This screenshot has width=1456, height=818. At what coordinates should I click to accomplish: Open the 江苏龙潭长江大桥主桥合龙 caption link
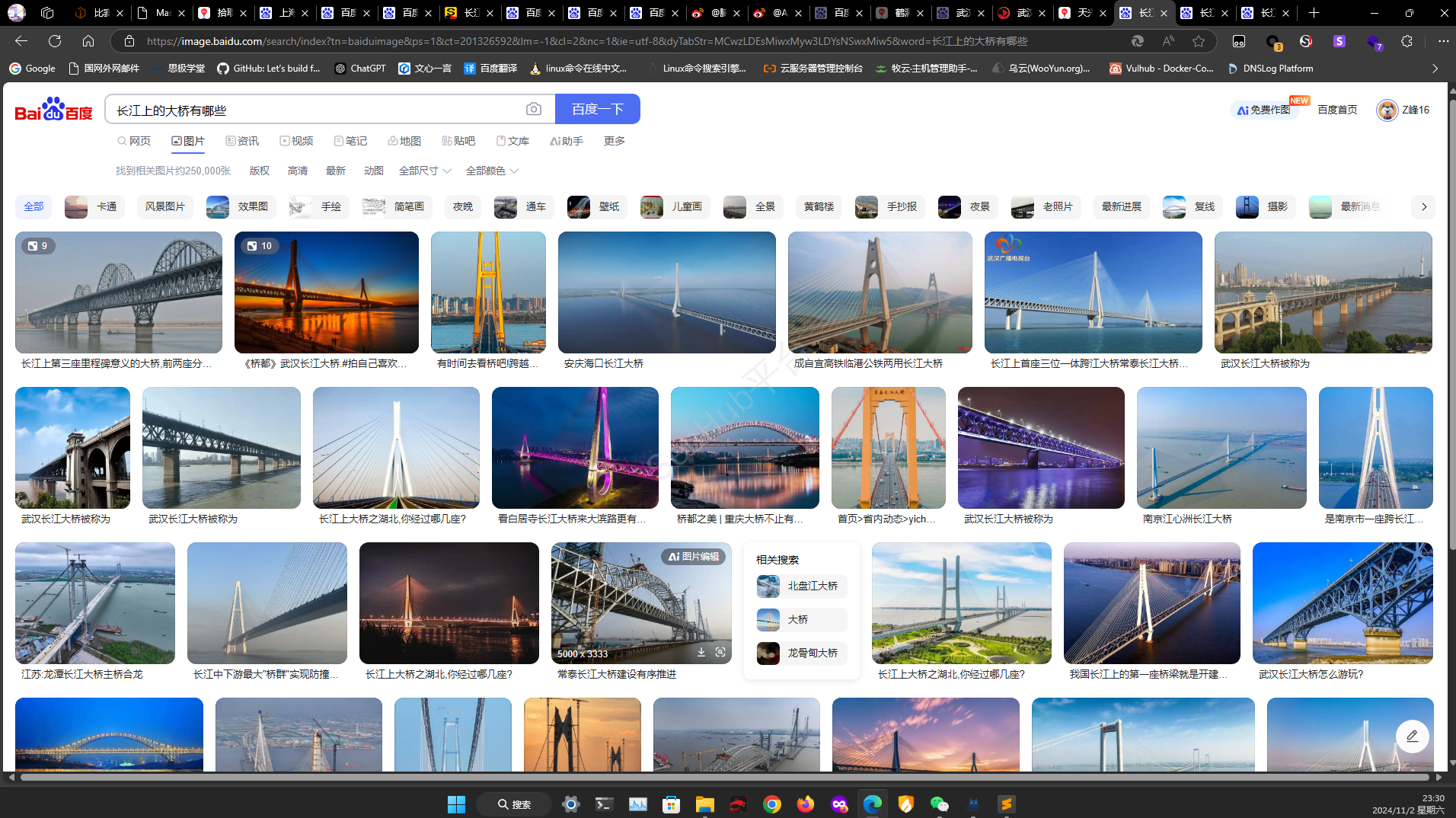click(x=81, y=674)
